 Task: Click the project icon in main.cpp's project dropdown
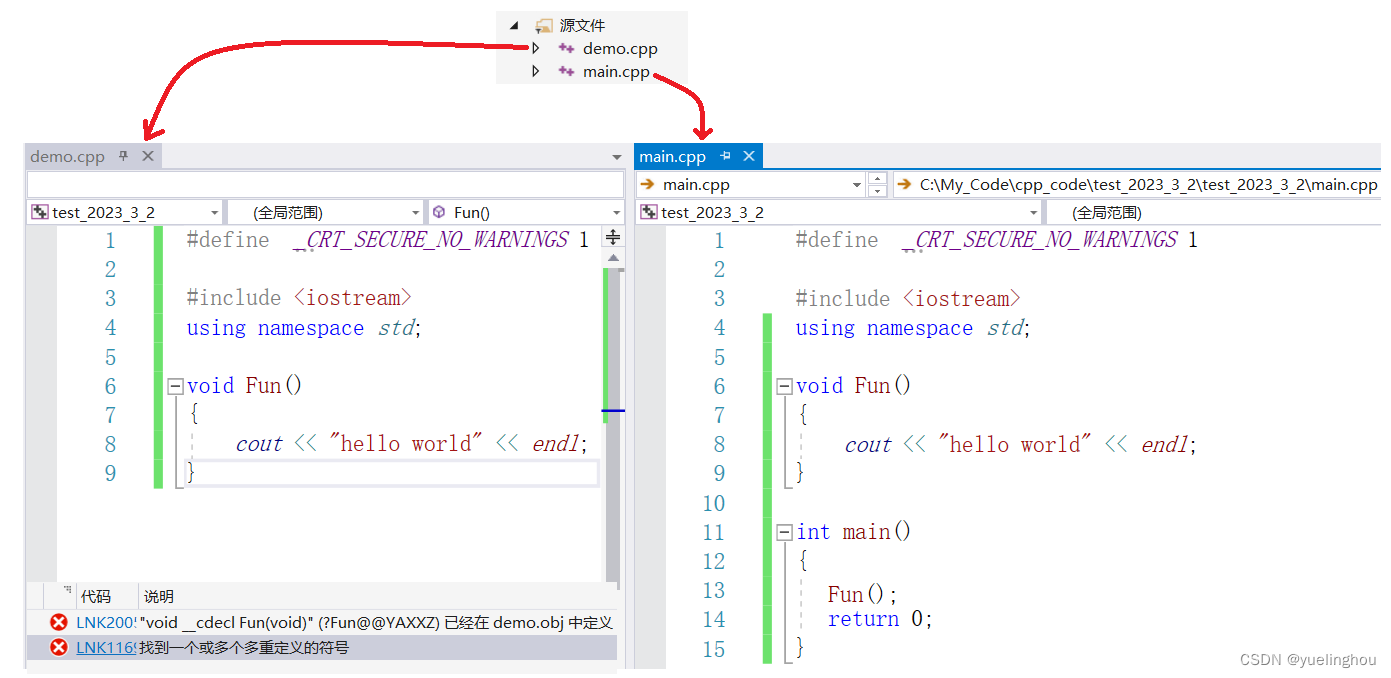pyautogui.click(x=649, y=212)
